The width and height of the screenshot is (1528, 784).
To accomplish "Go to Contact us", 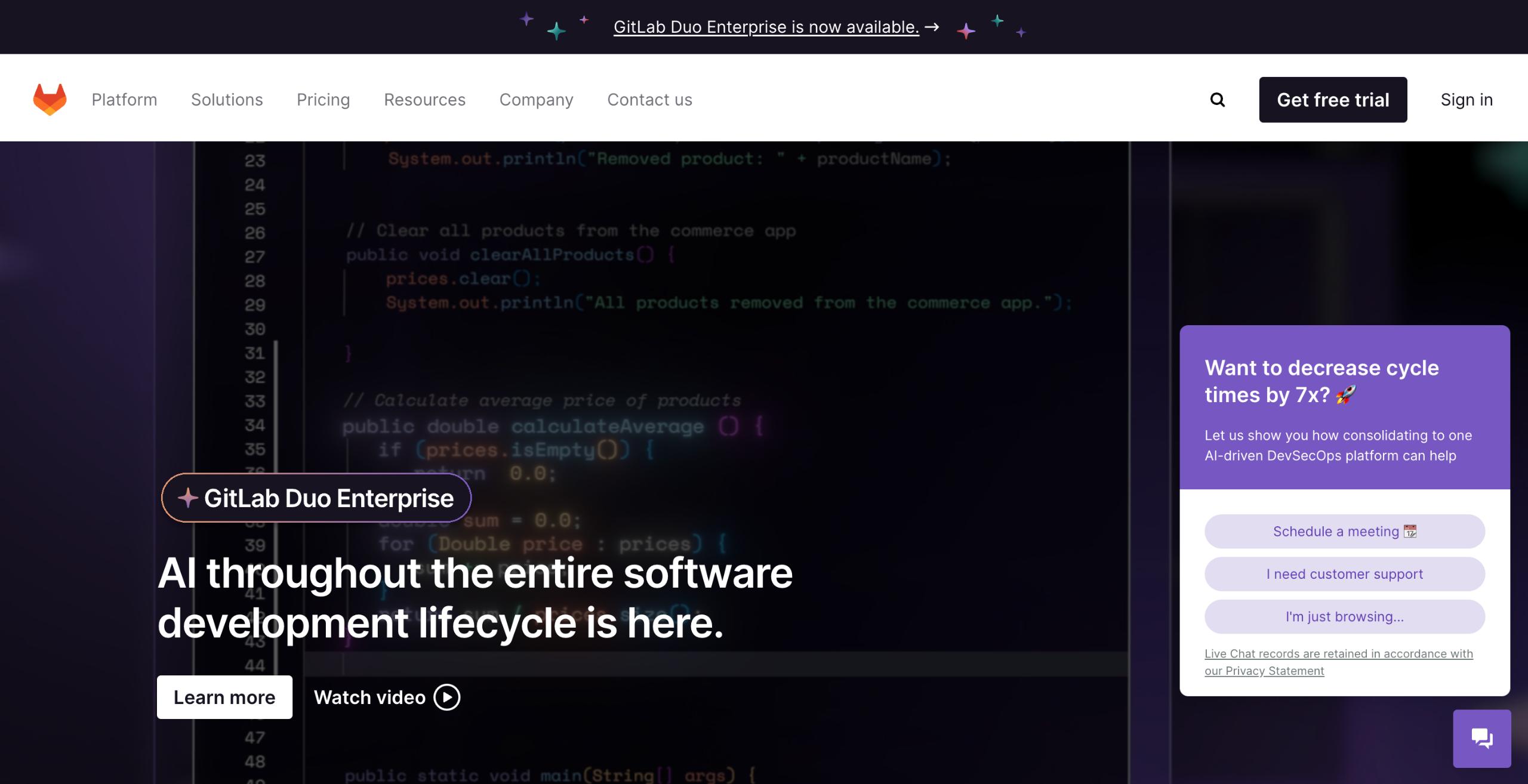I will point(649,100).
